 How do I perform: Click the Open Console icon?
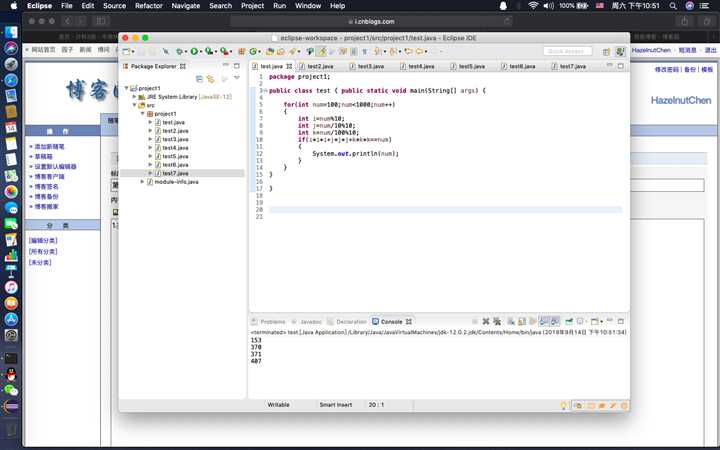coord(594,321)
